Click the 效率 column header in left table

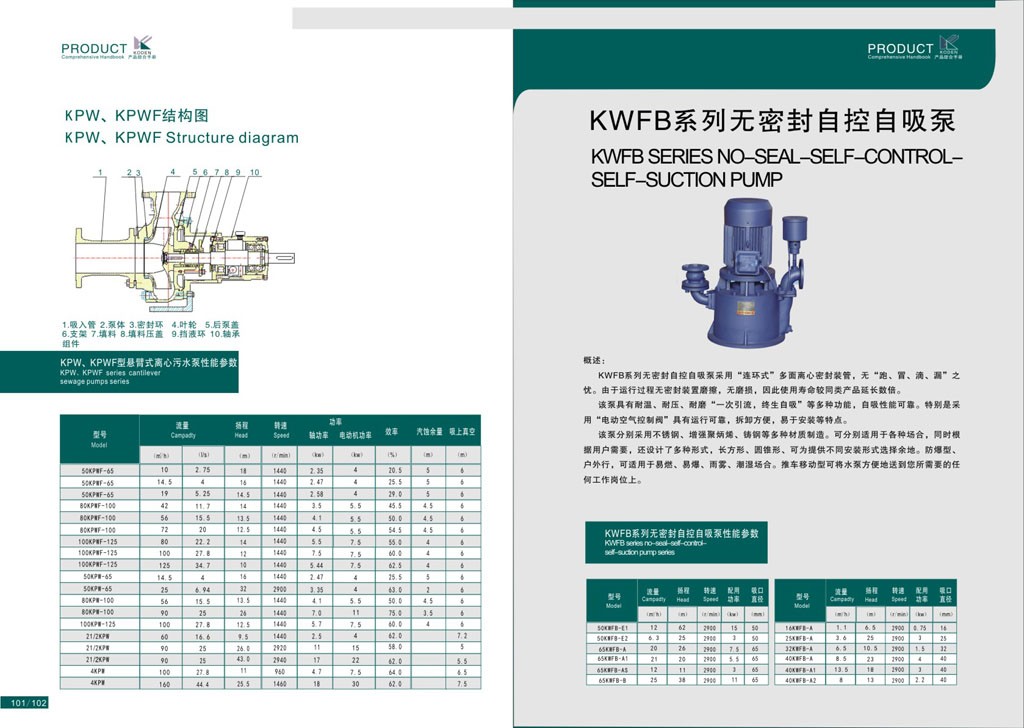coord(393,432)
